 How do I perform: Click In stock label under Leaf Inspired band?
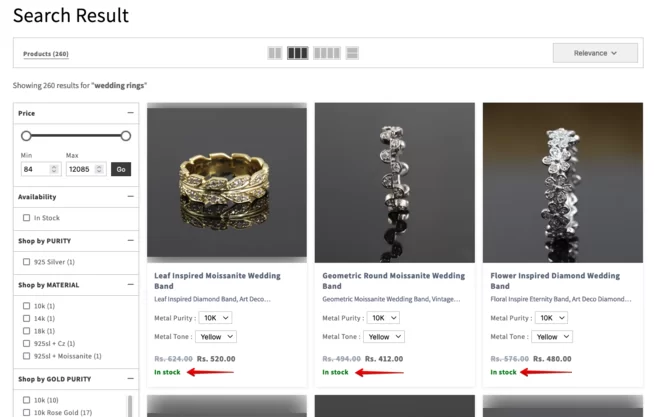tap(167, 372)
